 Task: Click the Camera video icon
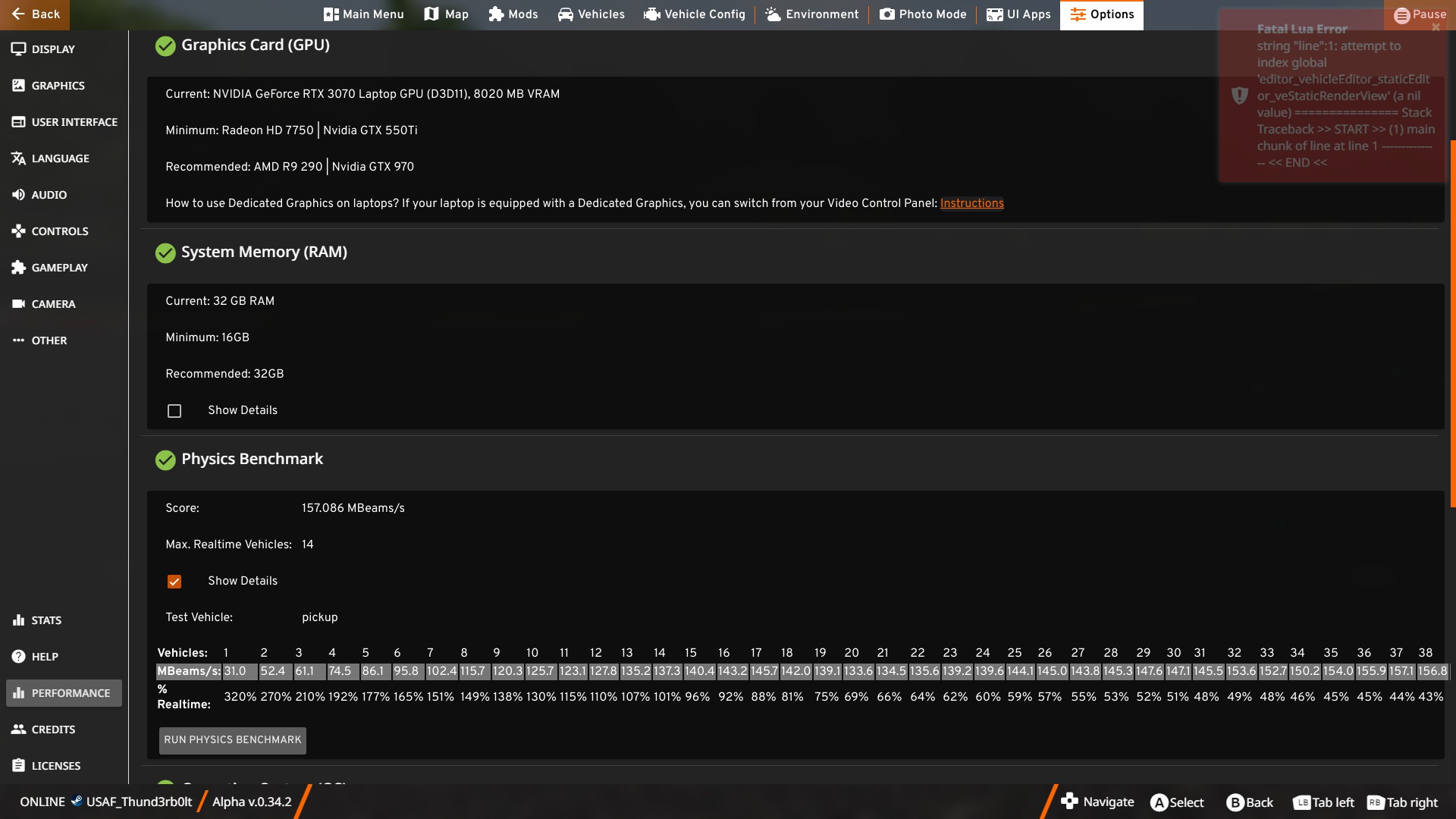18,304
